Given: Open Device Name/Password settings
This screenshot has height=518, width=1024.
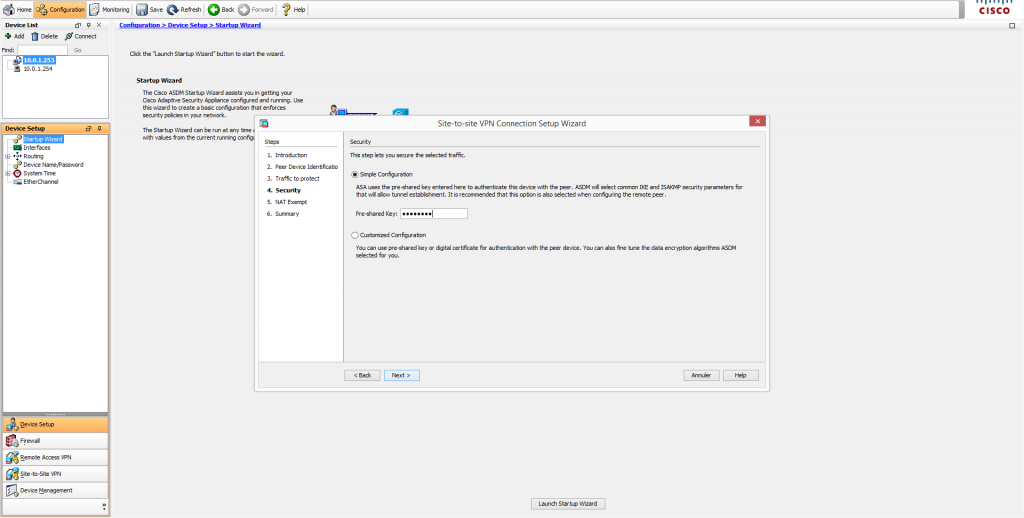Looking at the screenshot, I should pyautogui.click(x=53, y=165).
